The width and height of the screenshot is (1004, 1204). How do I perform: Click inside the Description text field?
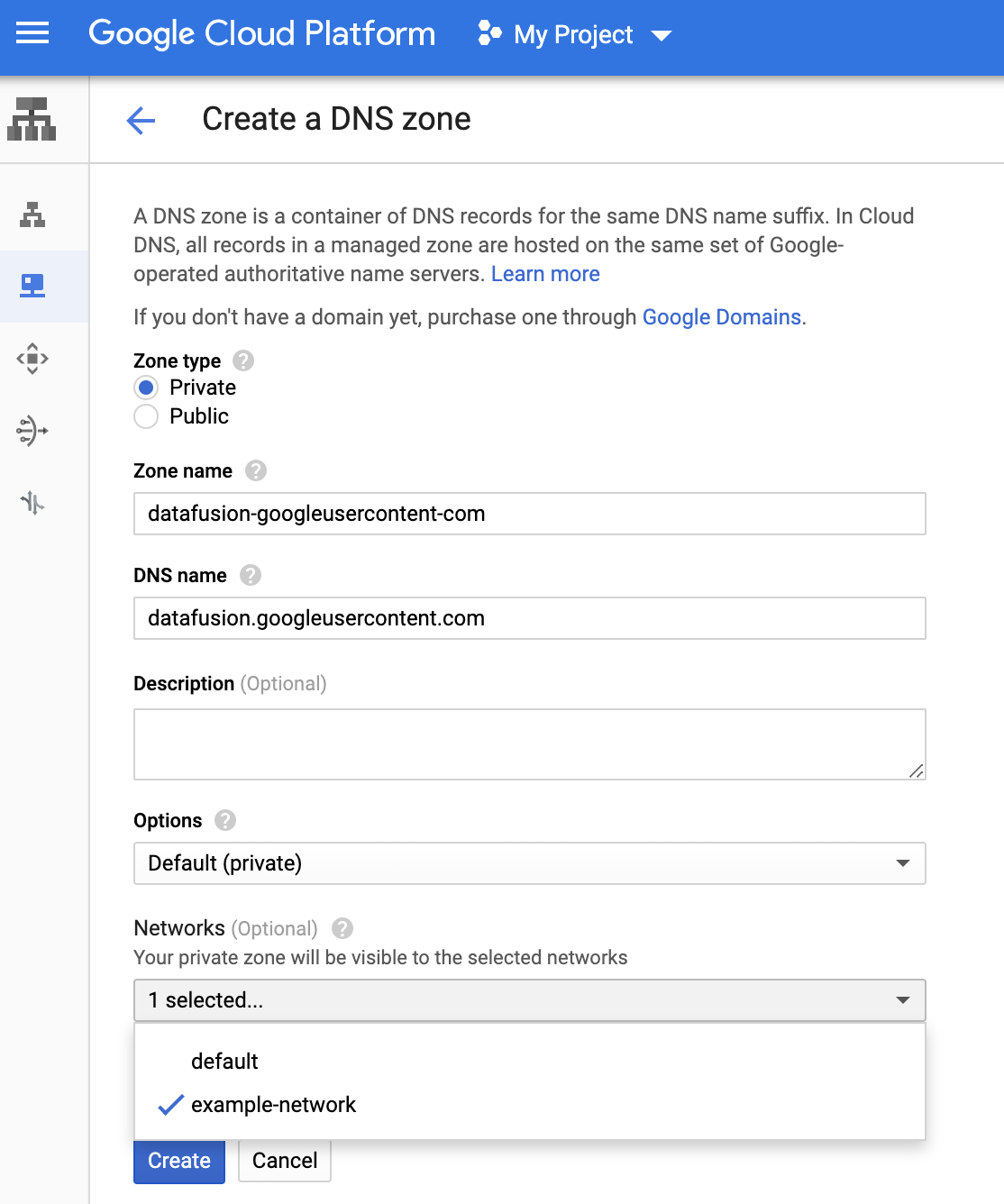(530, 743)
